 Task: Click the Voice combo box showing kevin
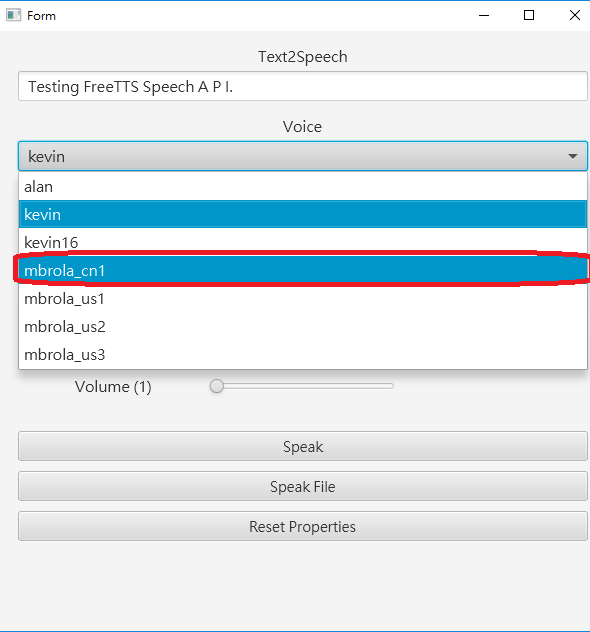303,156
